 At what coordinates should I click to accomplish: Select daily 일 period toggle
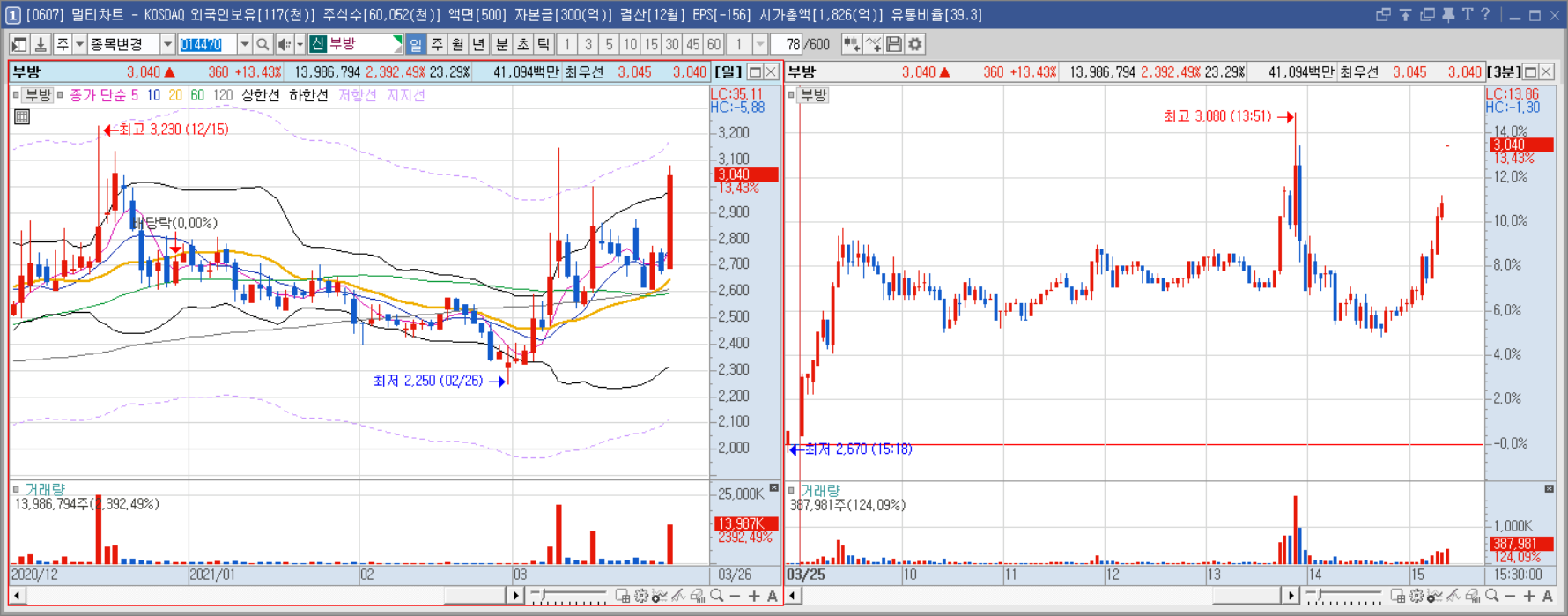[x=416, y=44]
